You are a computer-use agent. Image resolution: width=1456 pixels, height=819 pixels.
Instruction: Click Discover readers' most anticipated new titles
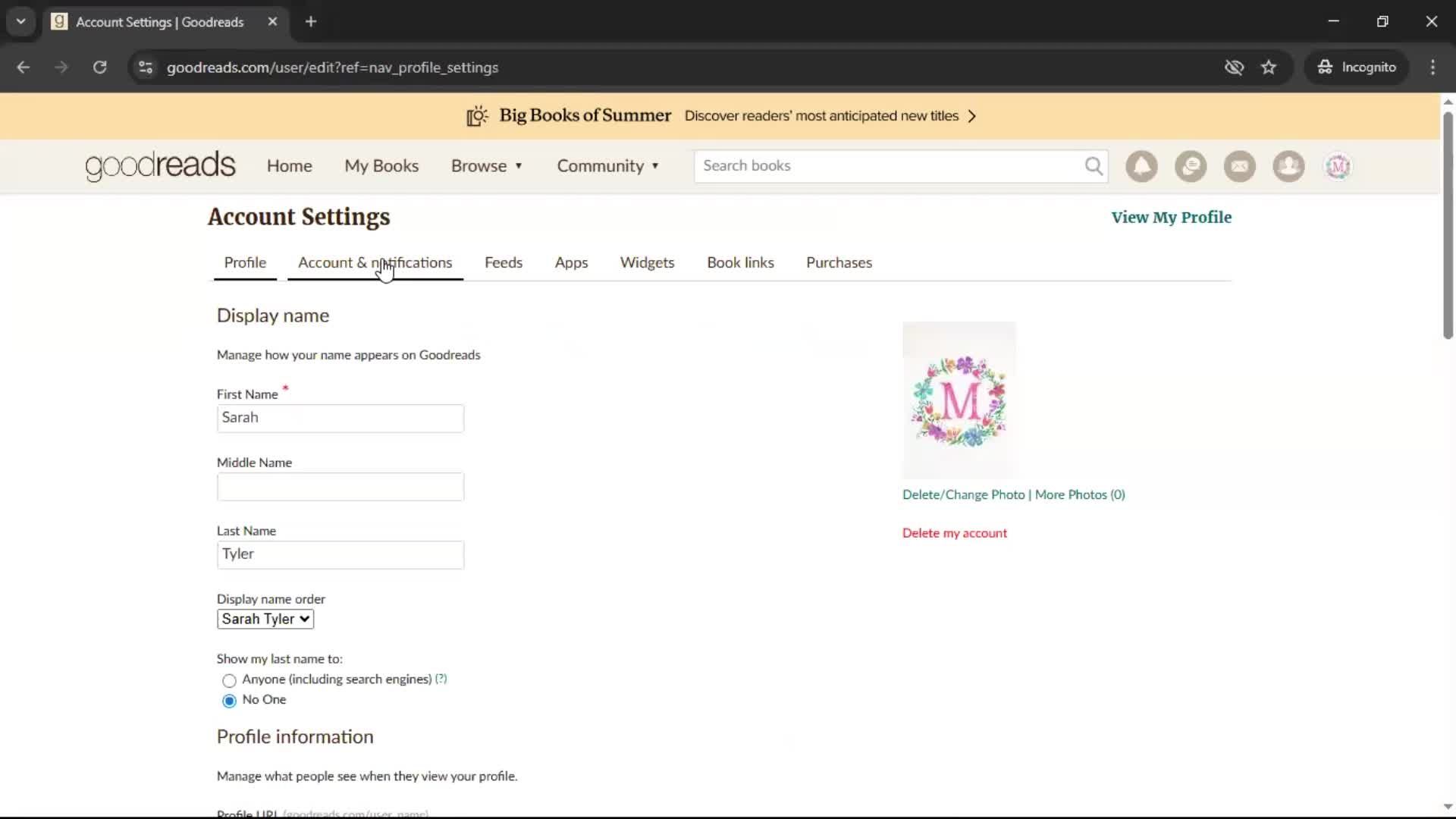(x=821, y=116)
